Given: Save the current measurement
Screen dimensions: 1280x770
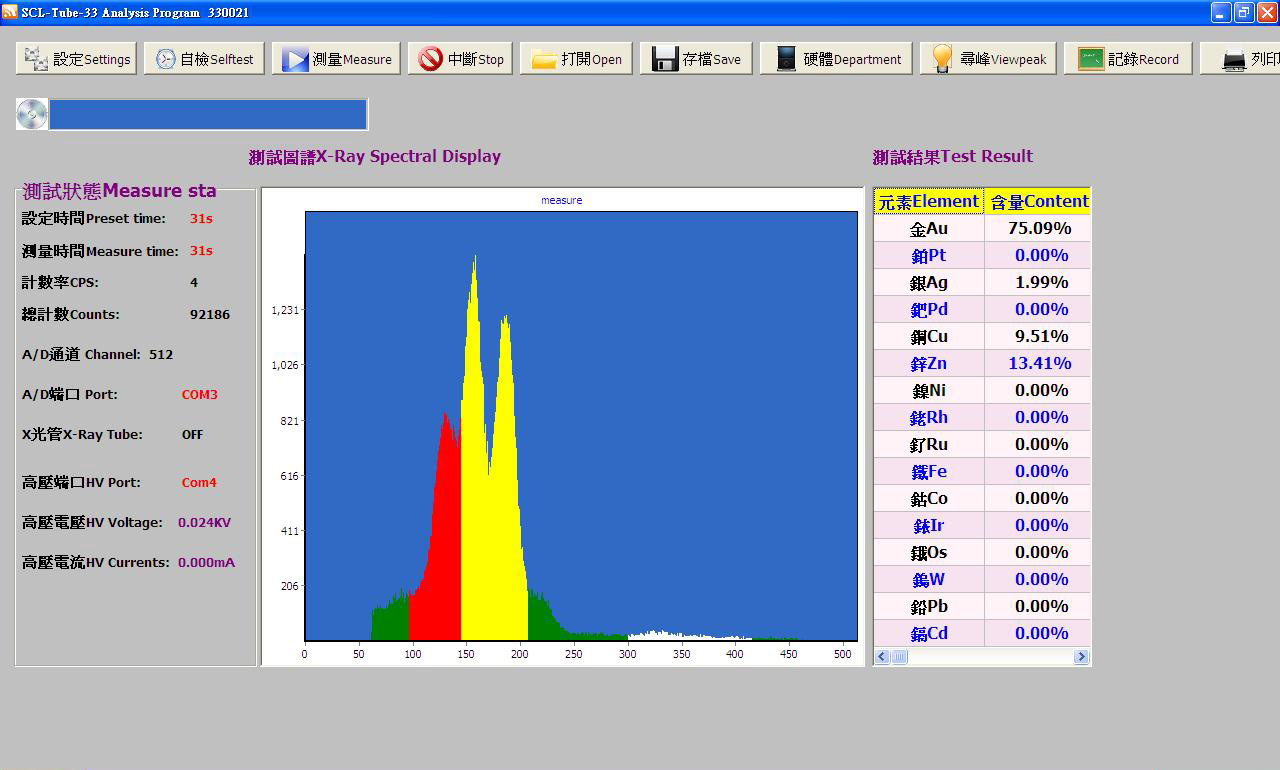Looking at the screenshot, I should pyautogui.click(x=696, y=59).
